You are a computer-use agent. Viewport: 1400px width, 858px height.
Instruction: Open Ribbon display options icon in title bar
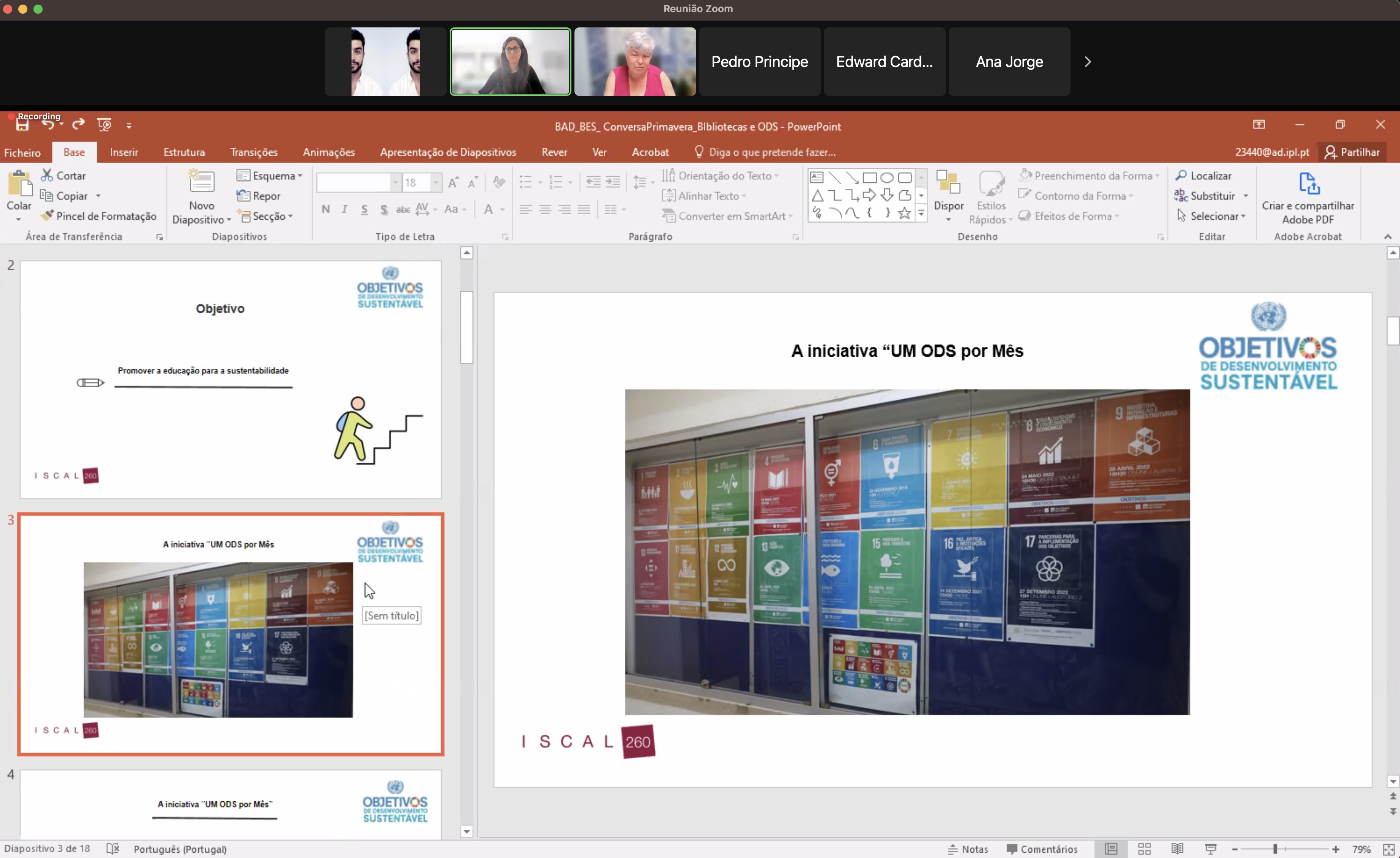(x=1258, y=124)
